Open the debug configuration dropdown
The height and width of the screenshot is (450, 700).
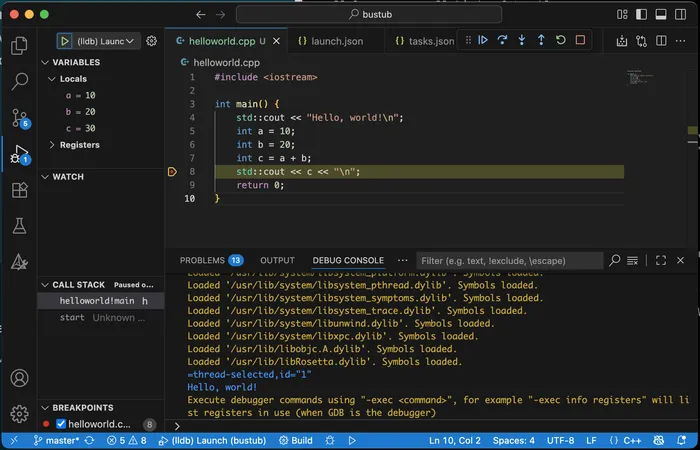(106, 41)
